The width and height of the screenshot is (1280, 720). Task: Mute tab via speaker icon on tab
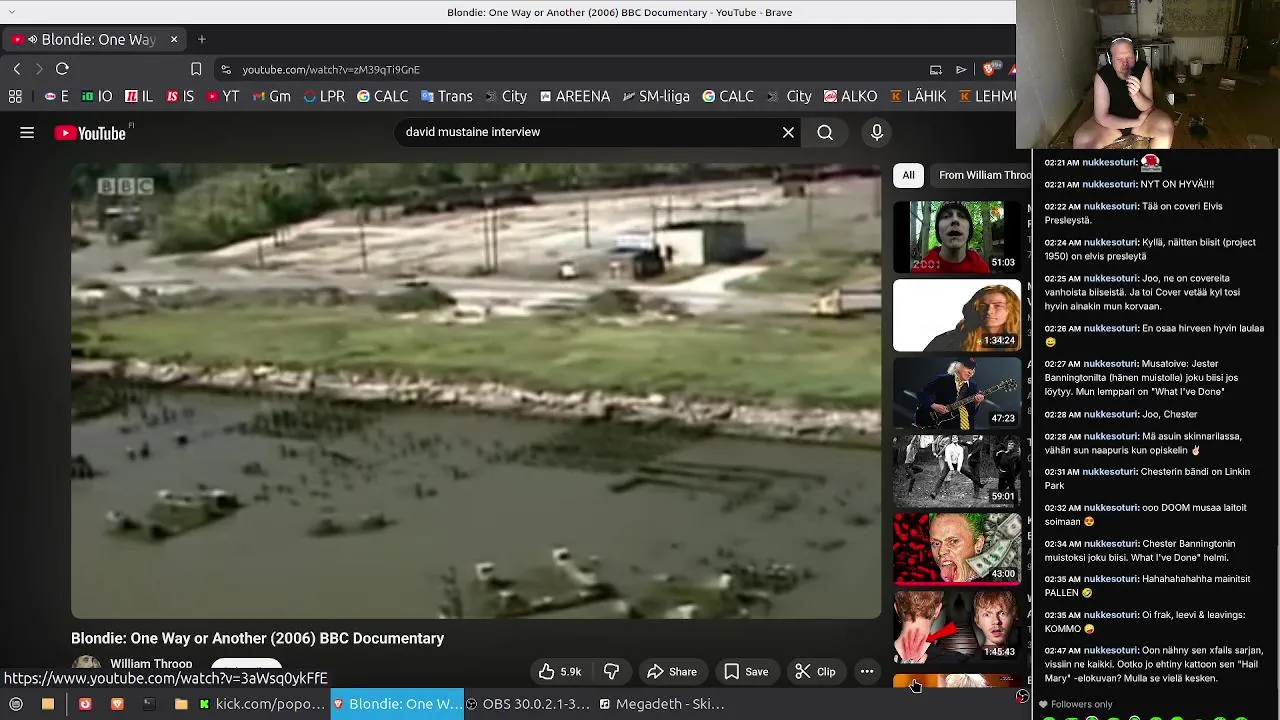(32, 39)
